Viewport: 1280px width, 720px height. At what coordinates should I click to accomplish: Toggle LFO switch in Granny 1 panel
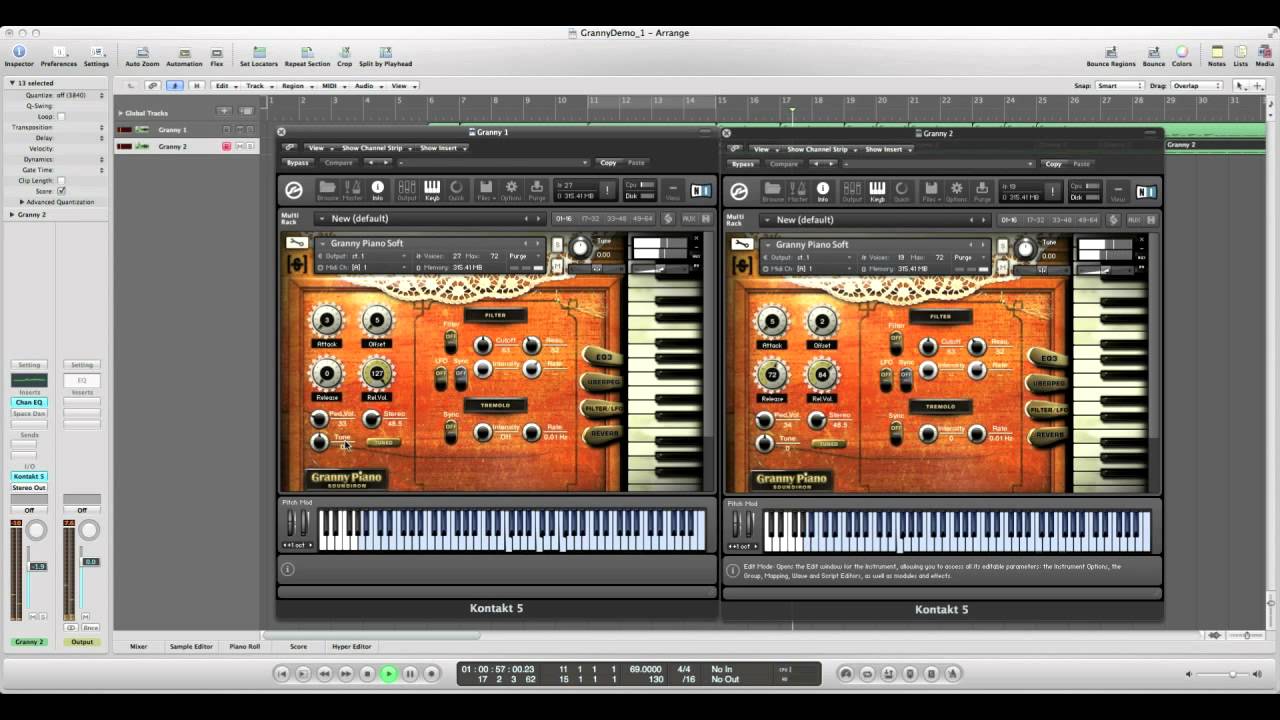[441, 377]
